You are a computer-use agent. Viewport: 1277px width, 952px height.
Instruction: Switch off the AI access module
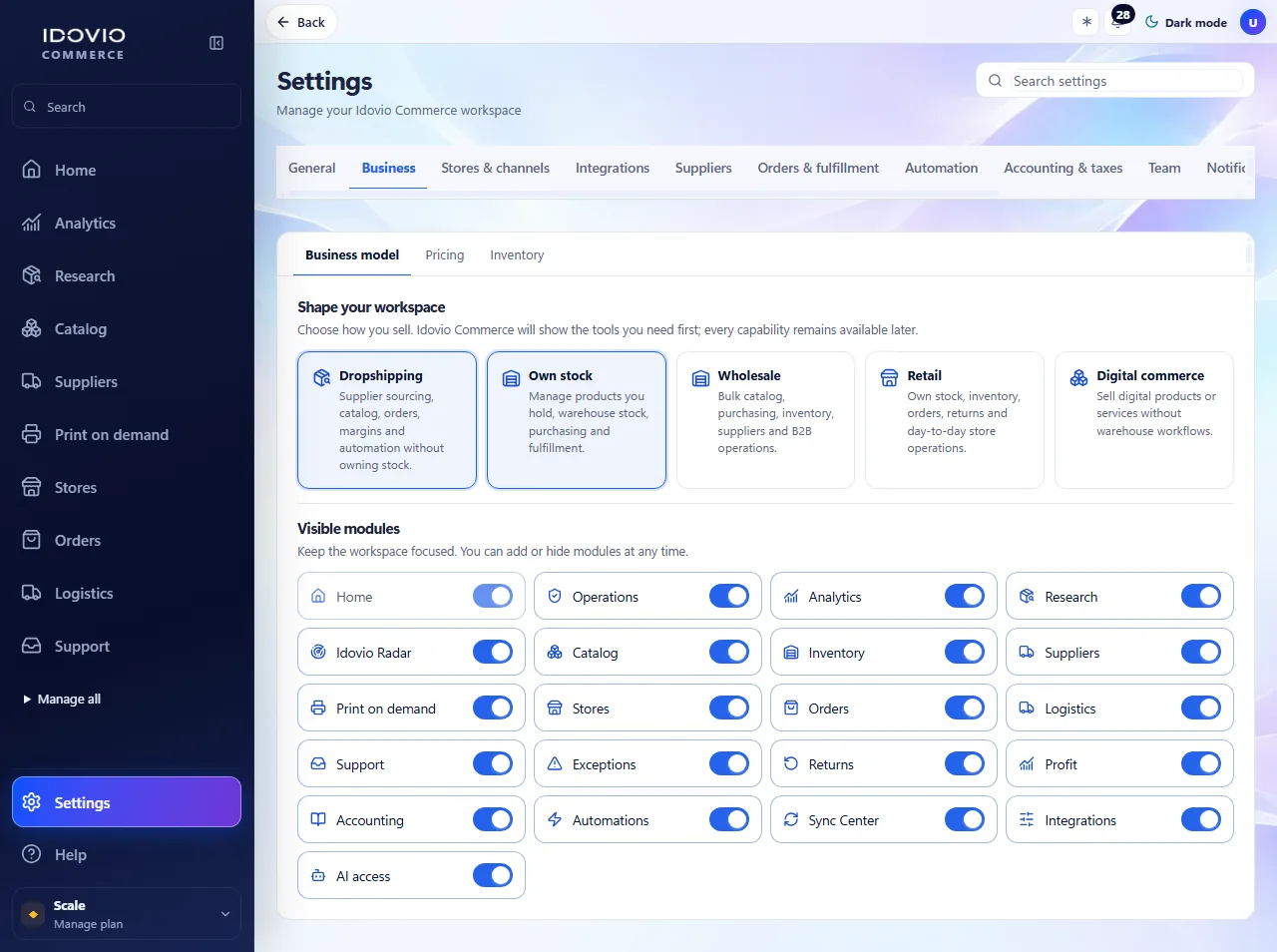pyautogui.click(x=493, y=875)
